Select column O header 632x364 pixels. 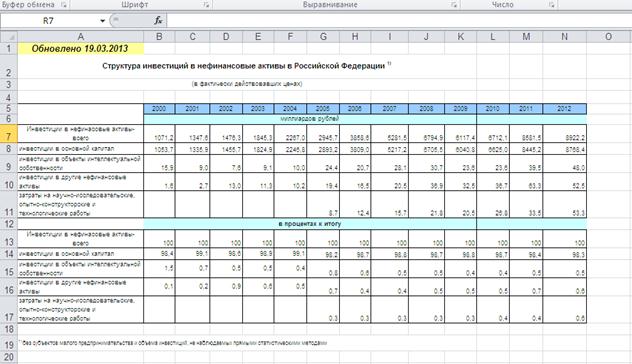click(609, 37)
